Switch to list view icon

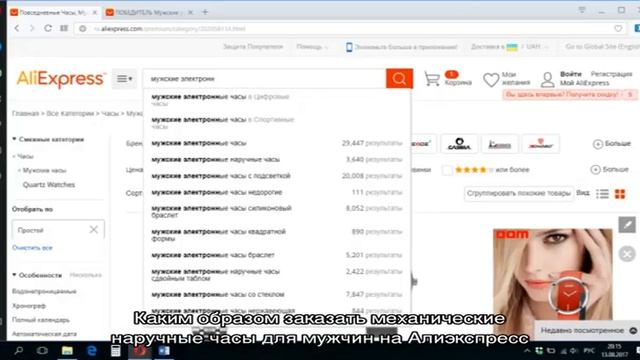coord(602,194)
